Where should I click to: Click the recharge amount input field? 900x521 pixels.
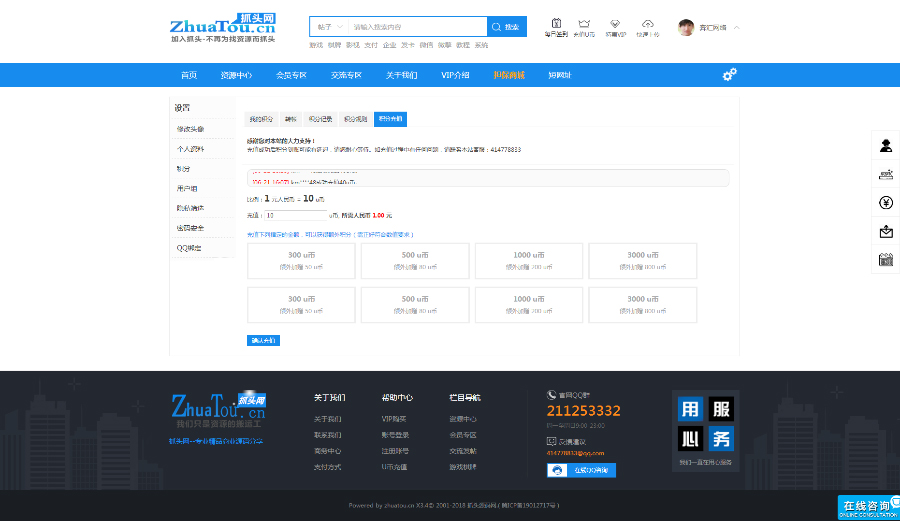click(x=295, y=215)
